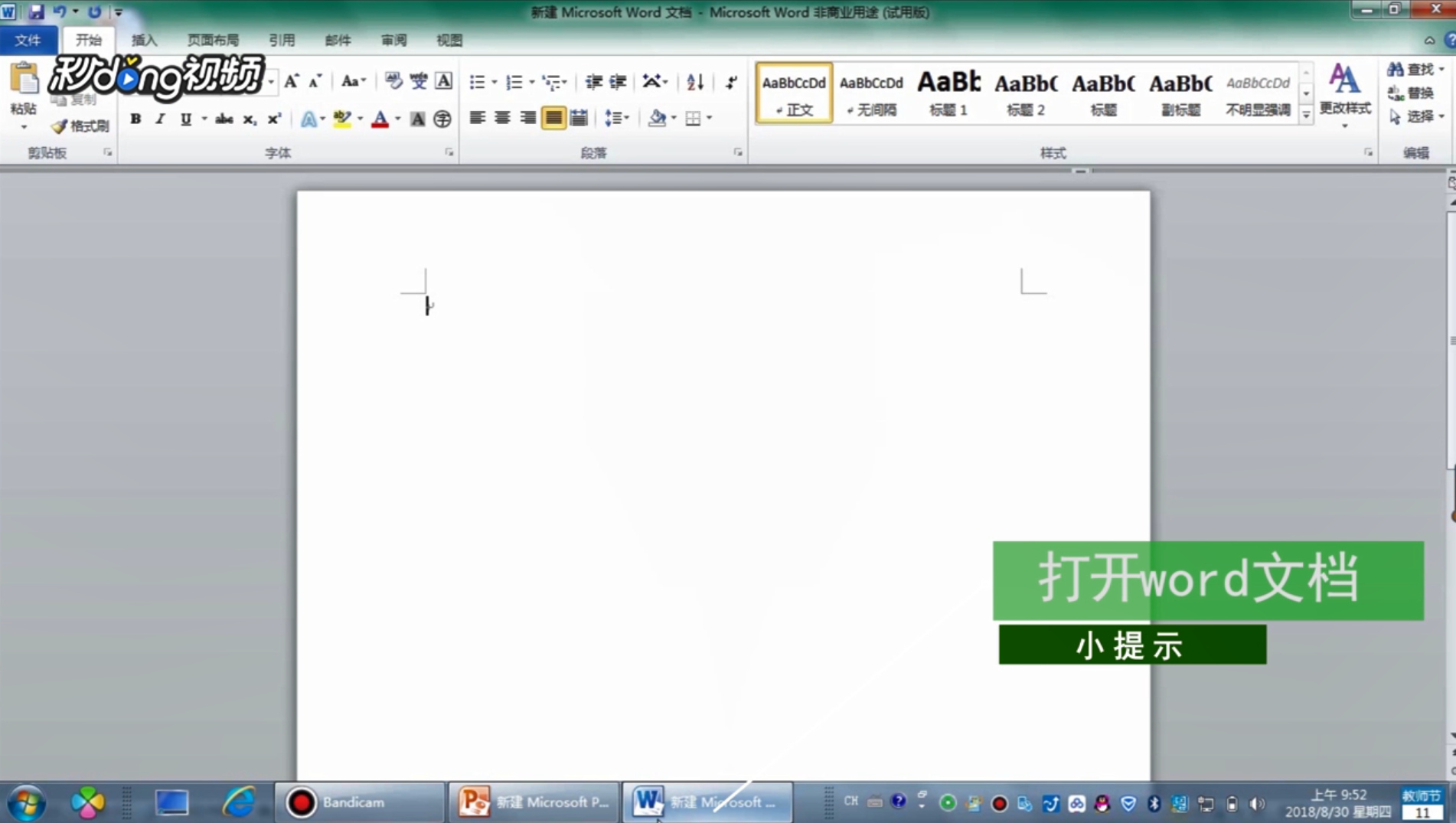The width and height of the screenshot is (1456, 823).
Task: Click the Shrink Font icon
Action: point(315,81)
